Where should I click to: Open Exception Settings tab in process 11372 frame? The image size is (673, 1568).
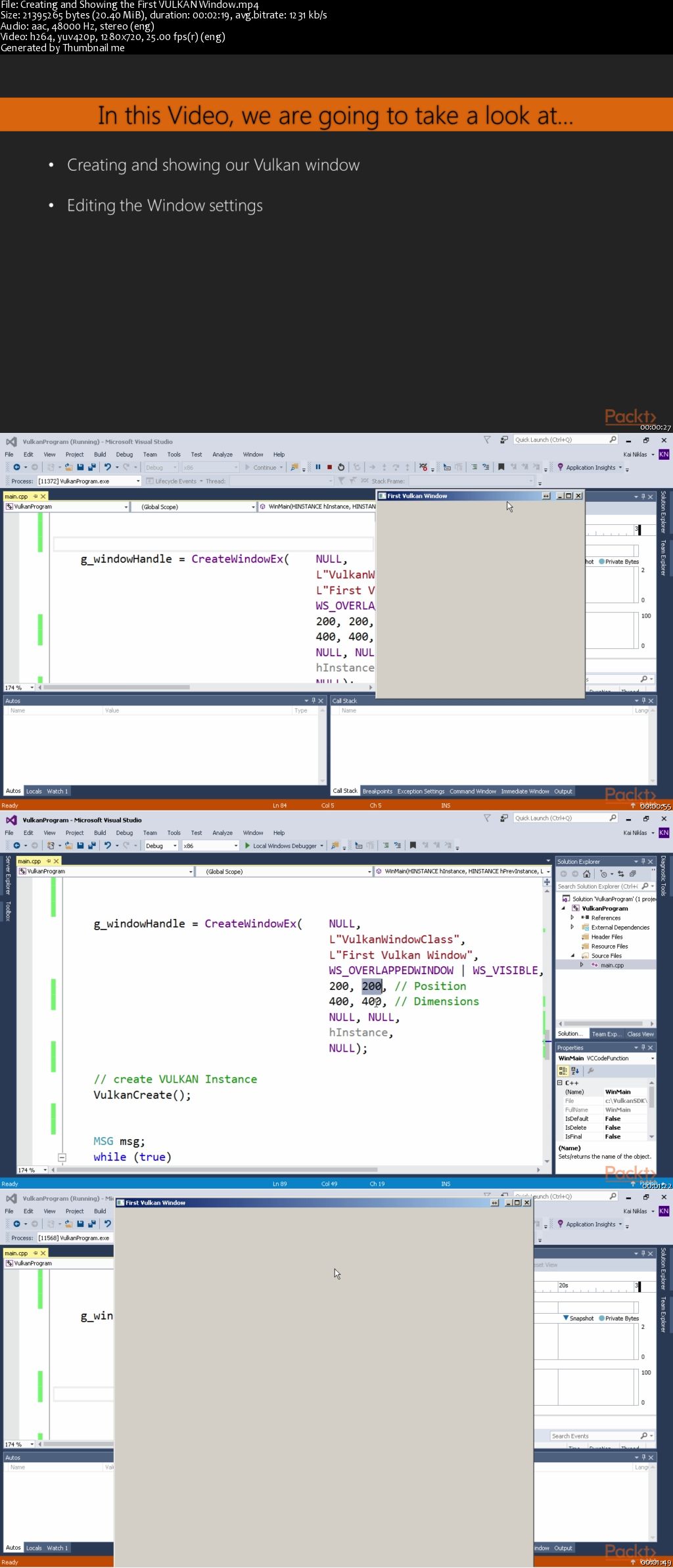point(421,791)
